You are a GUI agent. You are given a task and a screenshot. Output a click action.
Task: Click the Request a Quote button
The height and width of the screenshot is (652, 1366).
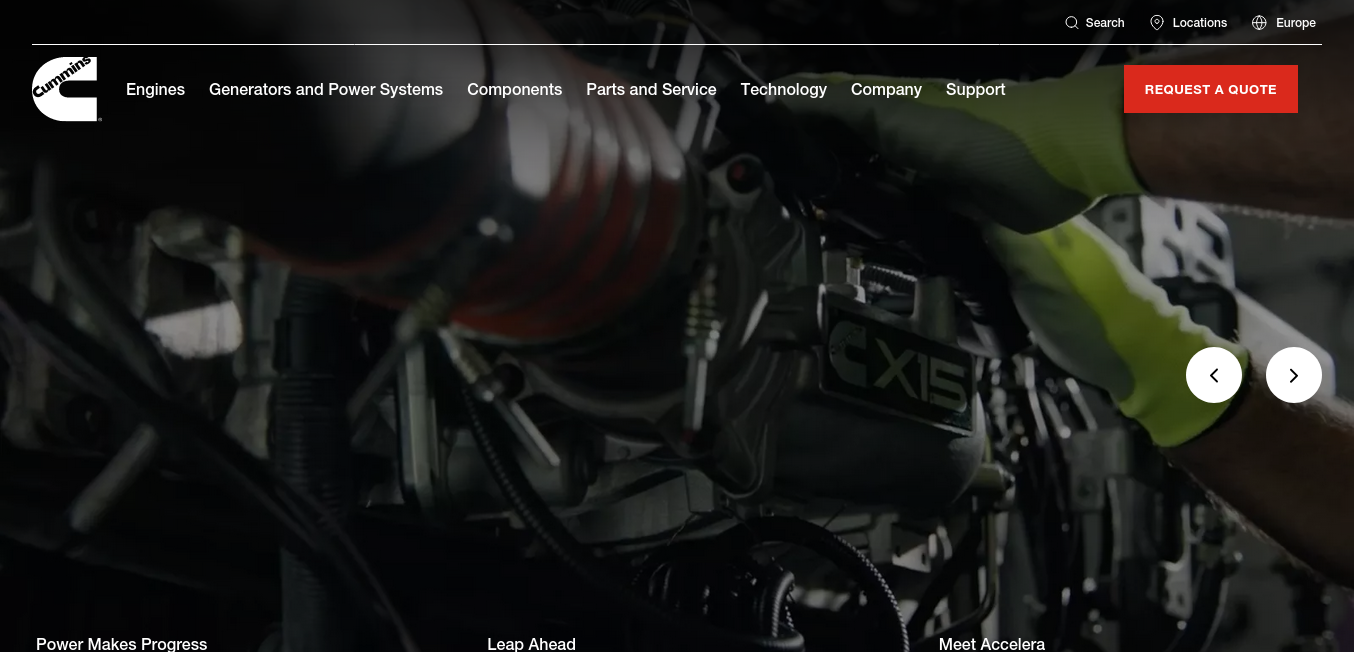coord(1211,89)
